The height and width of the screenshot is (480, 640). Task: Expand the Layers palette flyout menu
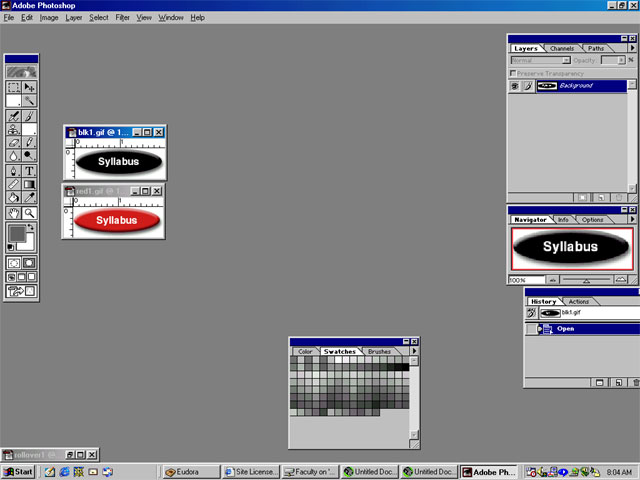[631, 48]
